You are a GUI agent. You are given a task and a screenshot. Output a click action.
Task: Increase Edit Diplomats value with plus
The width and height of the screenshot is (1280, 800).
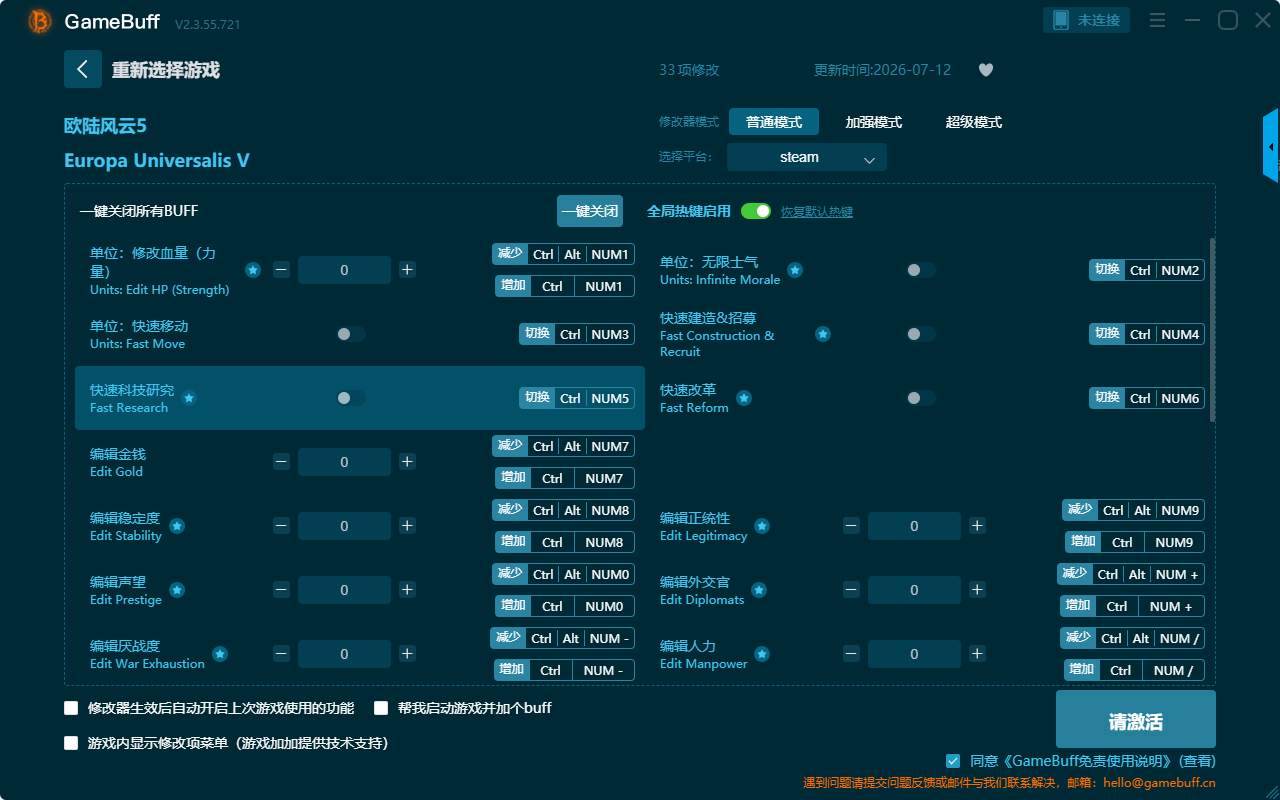pos(977,590)
